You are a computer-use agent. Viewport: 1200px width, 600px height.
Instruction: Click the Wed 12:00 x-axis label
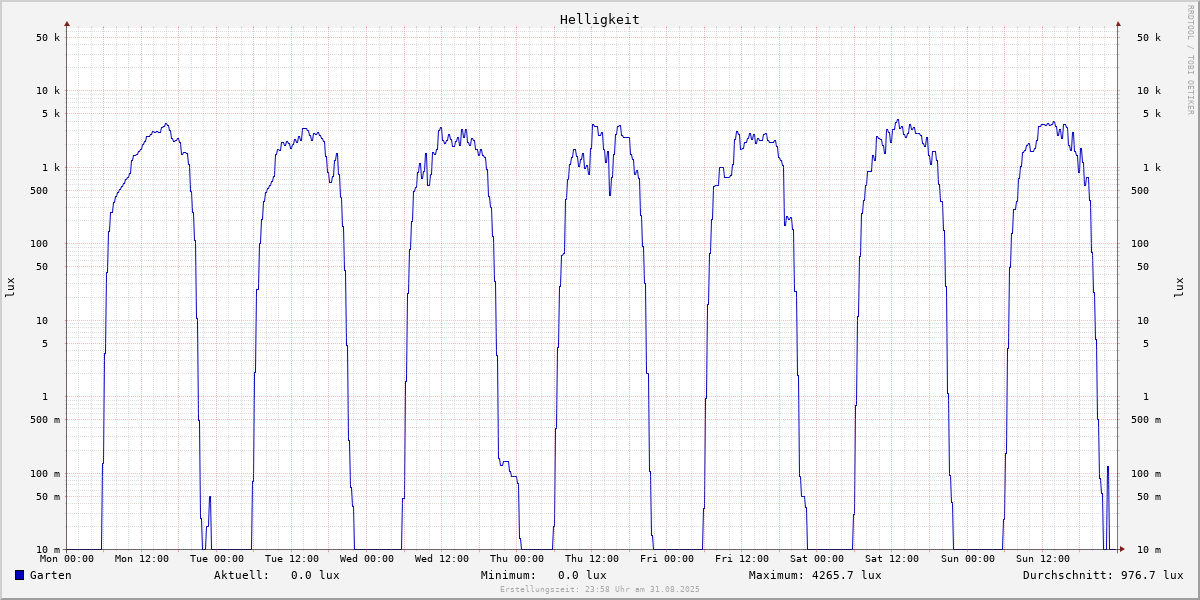pyautogui.click(x=442, y=559)
